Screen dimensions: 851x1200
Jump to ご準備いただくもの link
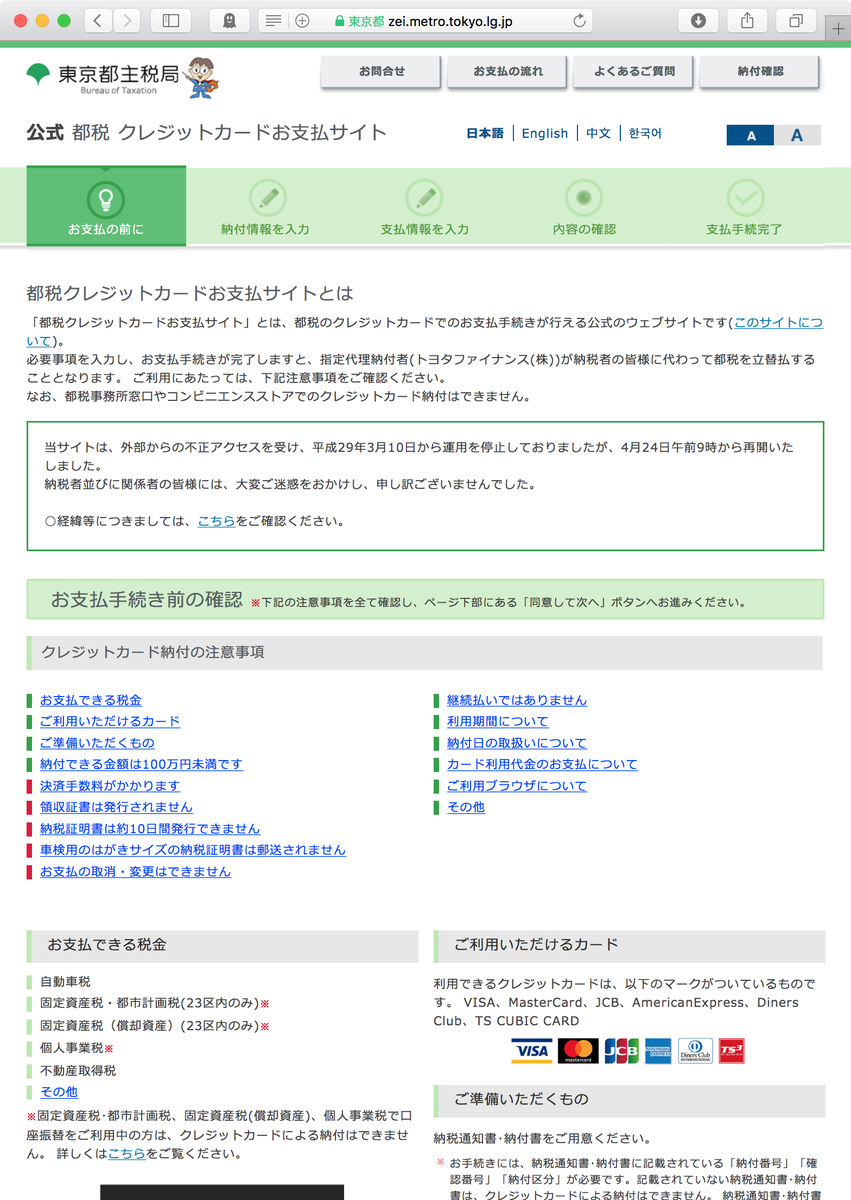coord(97,743)
